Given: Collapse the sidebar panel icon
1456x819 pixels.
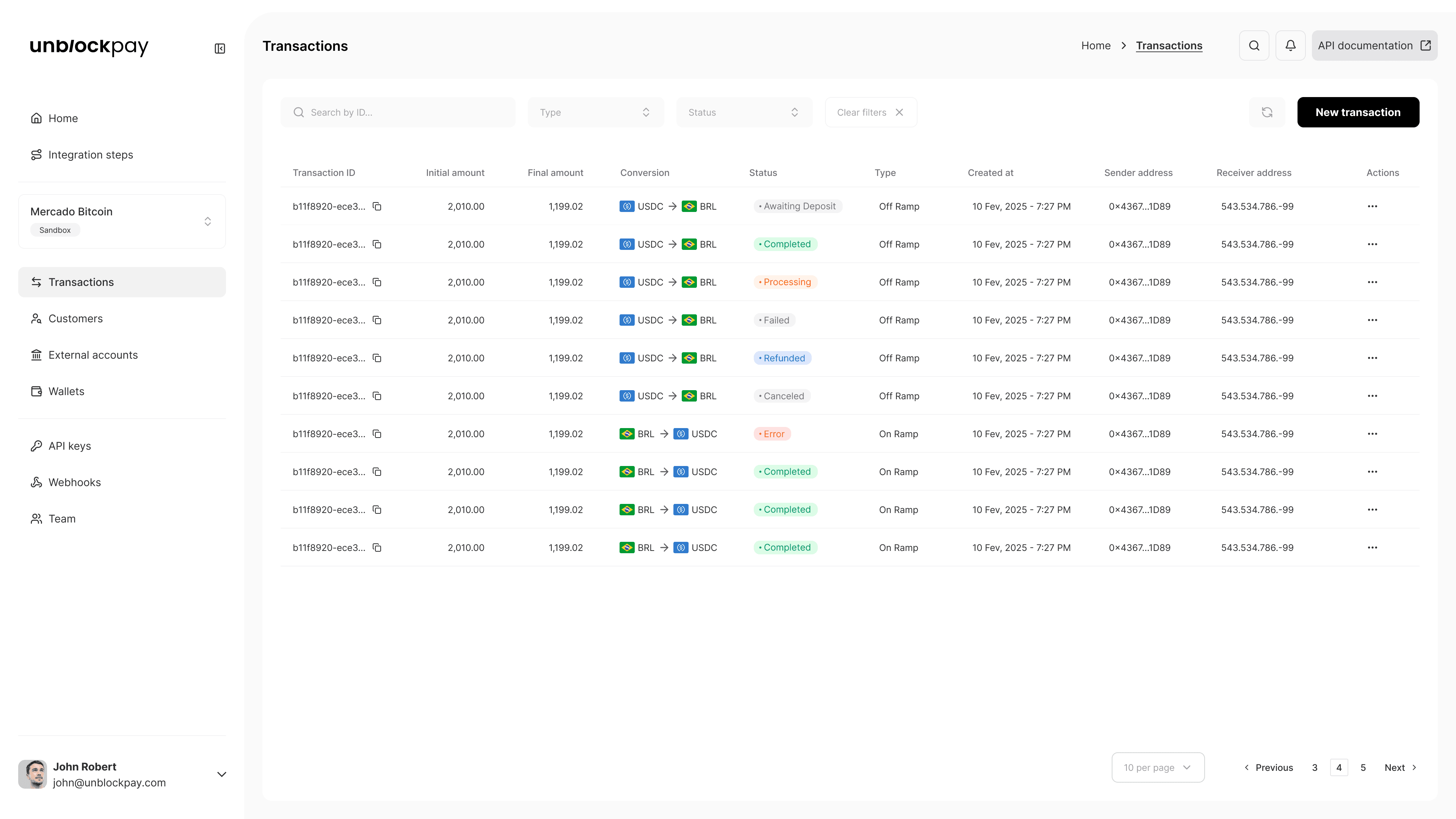Looking at the screenshot, I should point(220,49).
